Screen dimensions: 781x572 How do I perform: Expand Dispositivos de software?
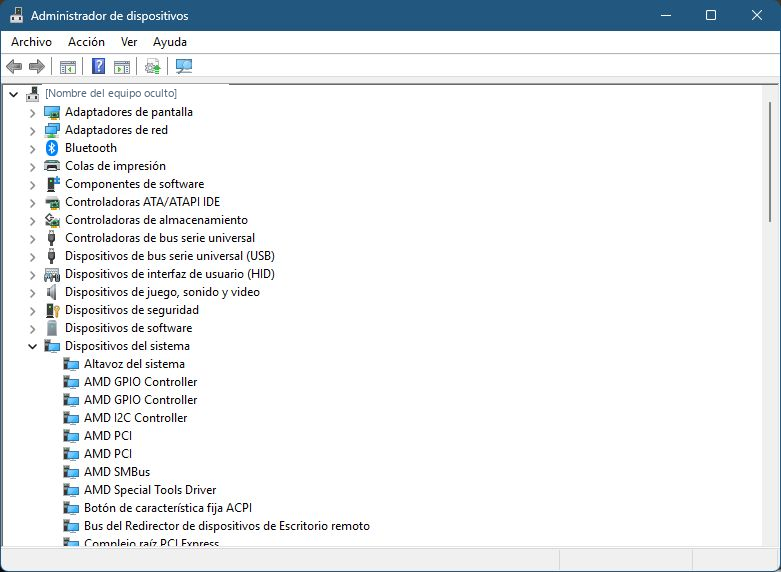(x=32, y=329)
